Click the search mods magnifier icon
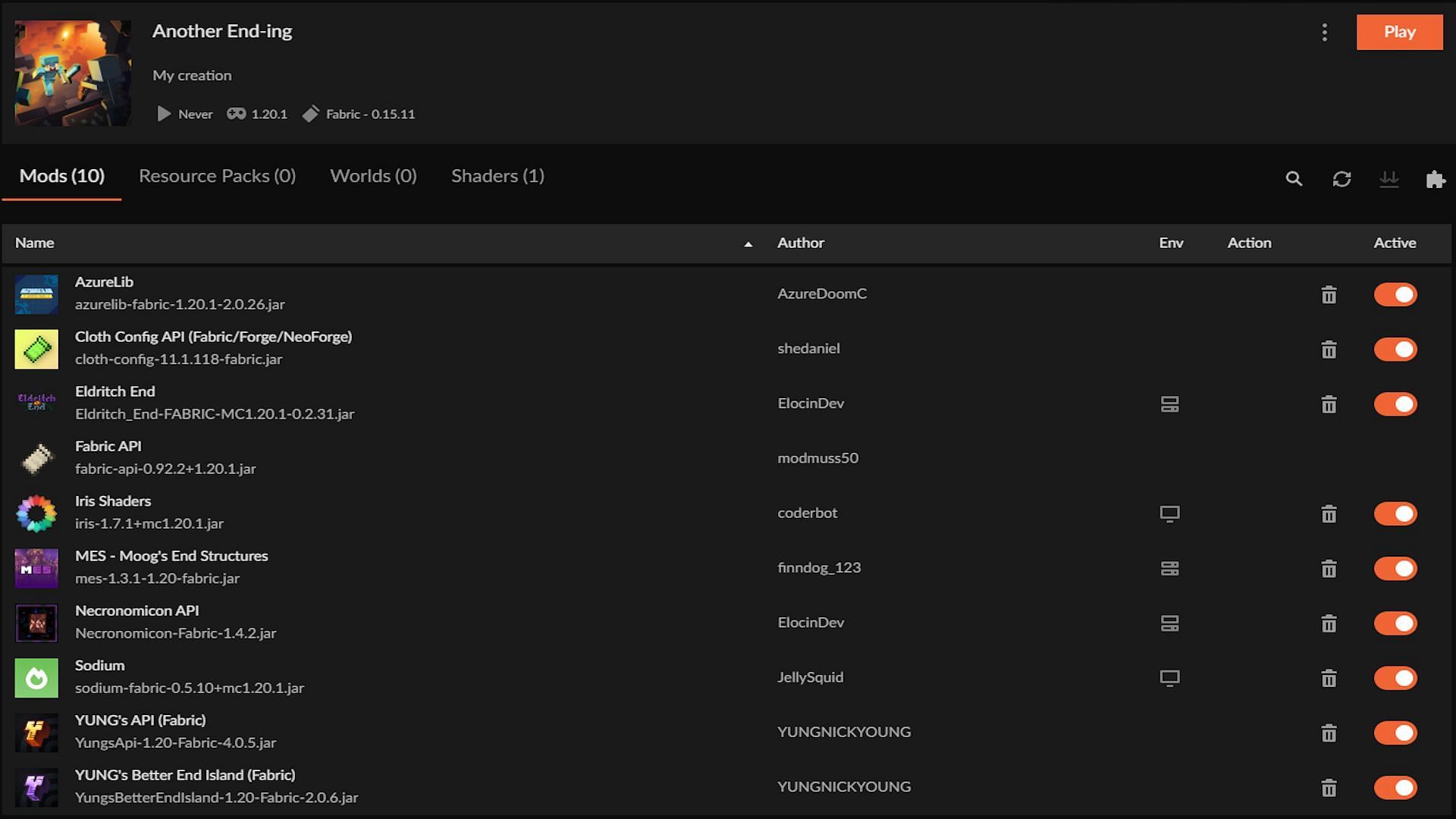The image size is (1456, 819). [1294, 179]
